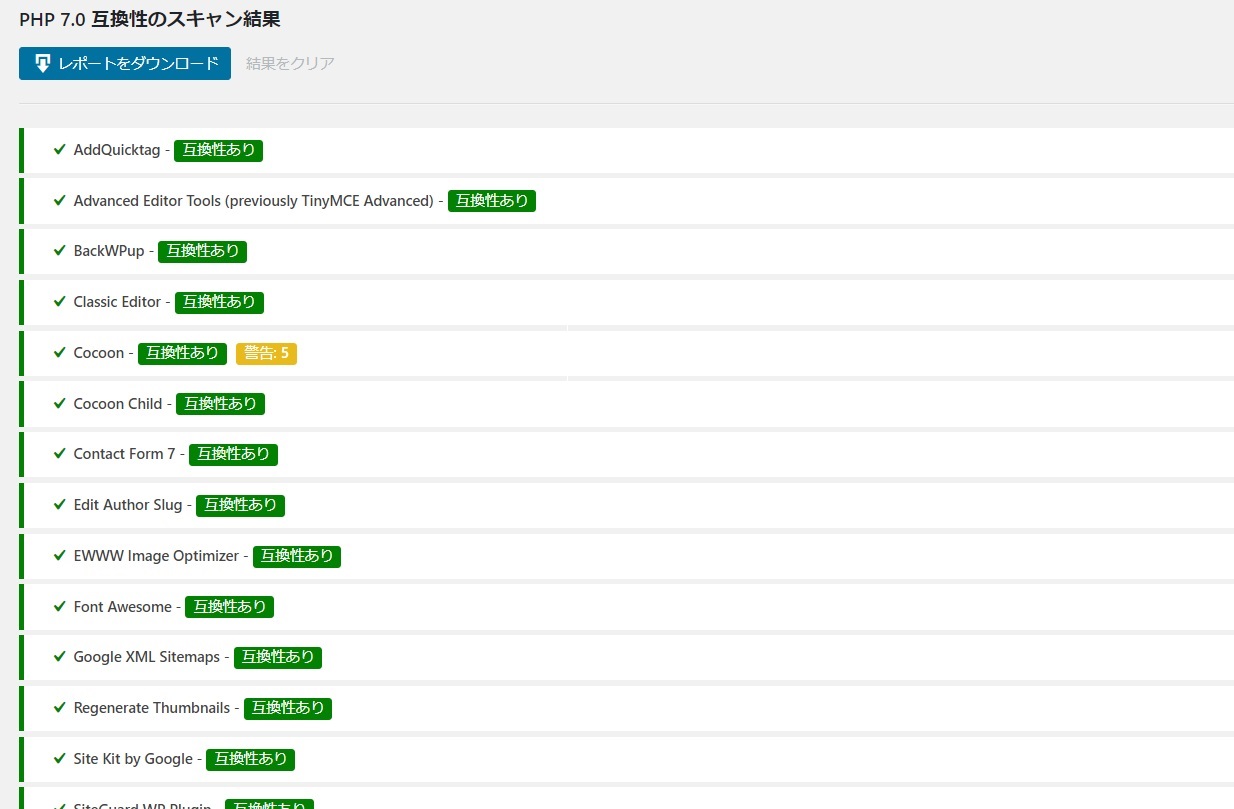This screenshot has height=809, width=1234.
Task: Click the 互換性あり badge left of 警告: 5
Action: click(182, 353)
